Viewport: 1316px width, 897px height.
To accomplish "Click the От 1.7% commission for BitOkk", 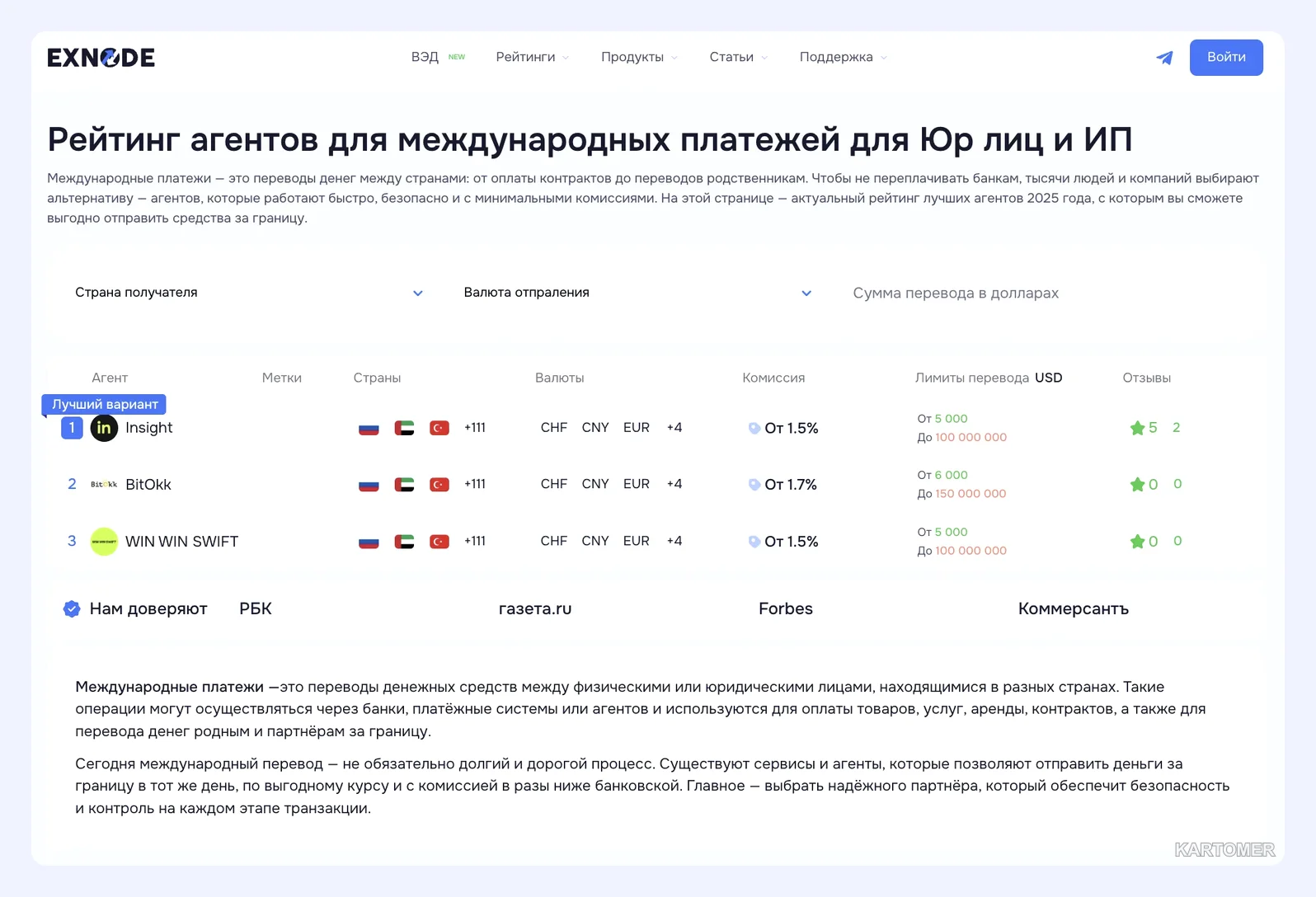I will pyautogui.click(x=791, y=485).
